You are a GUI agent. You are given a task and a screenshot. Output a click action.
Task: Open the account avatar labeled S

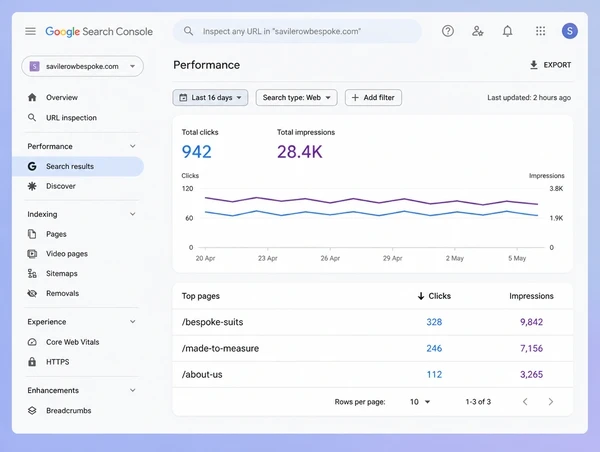click(569, 31)
